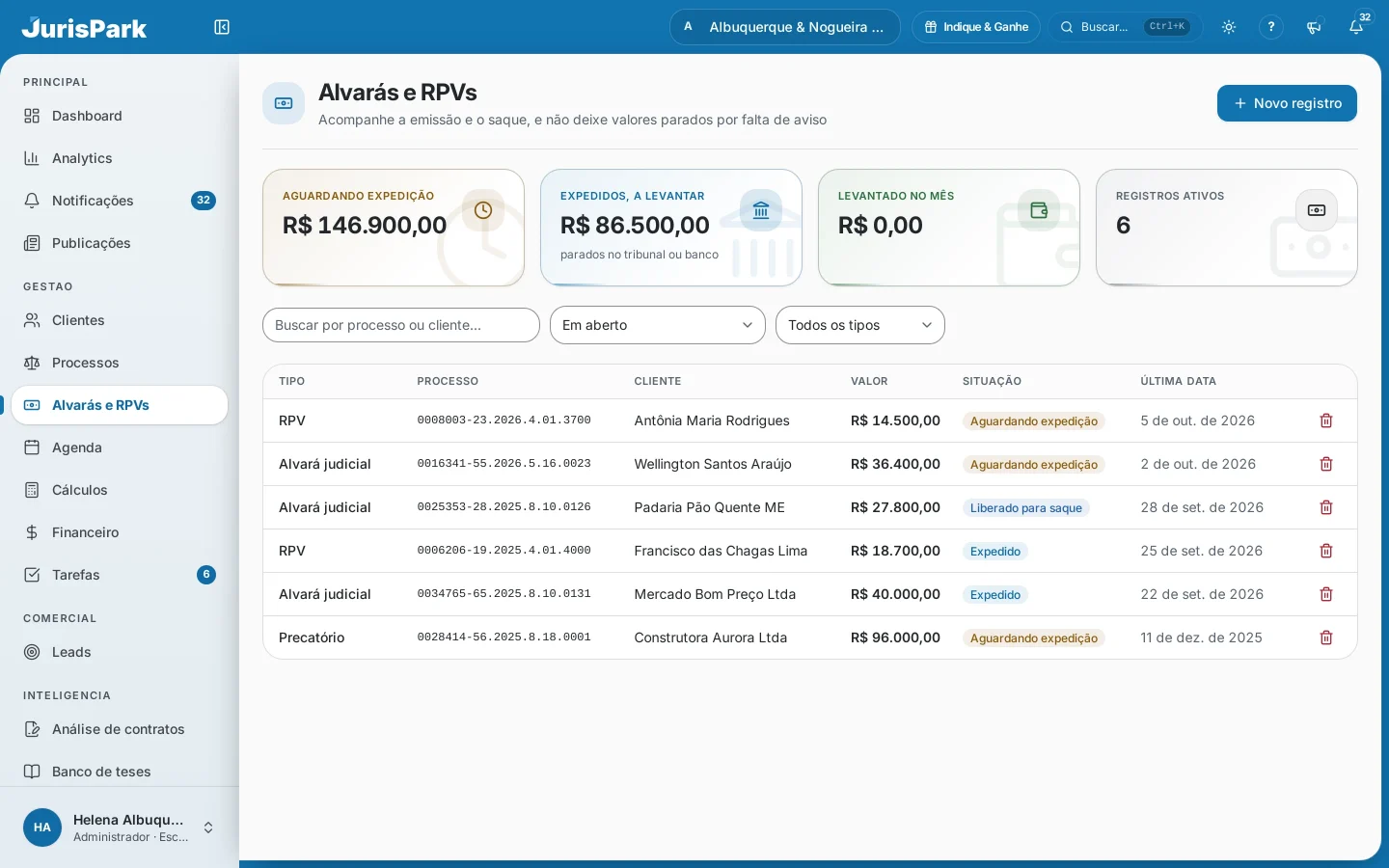This screenshot has height=868, width=1389.
Task: Delete the Wellington Santos Araújo record
Action: click(x=1326, y=464)
